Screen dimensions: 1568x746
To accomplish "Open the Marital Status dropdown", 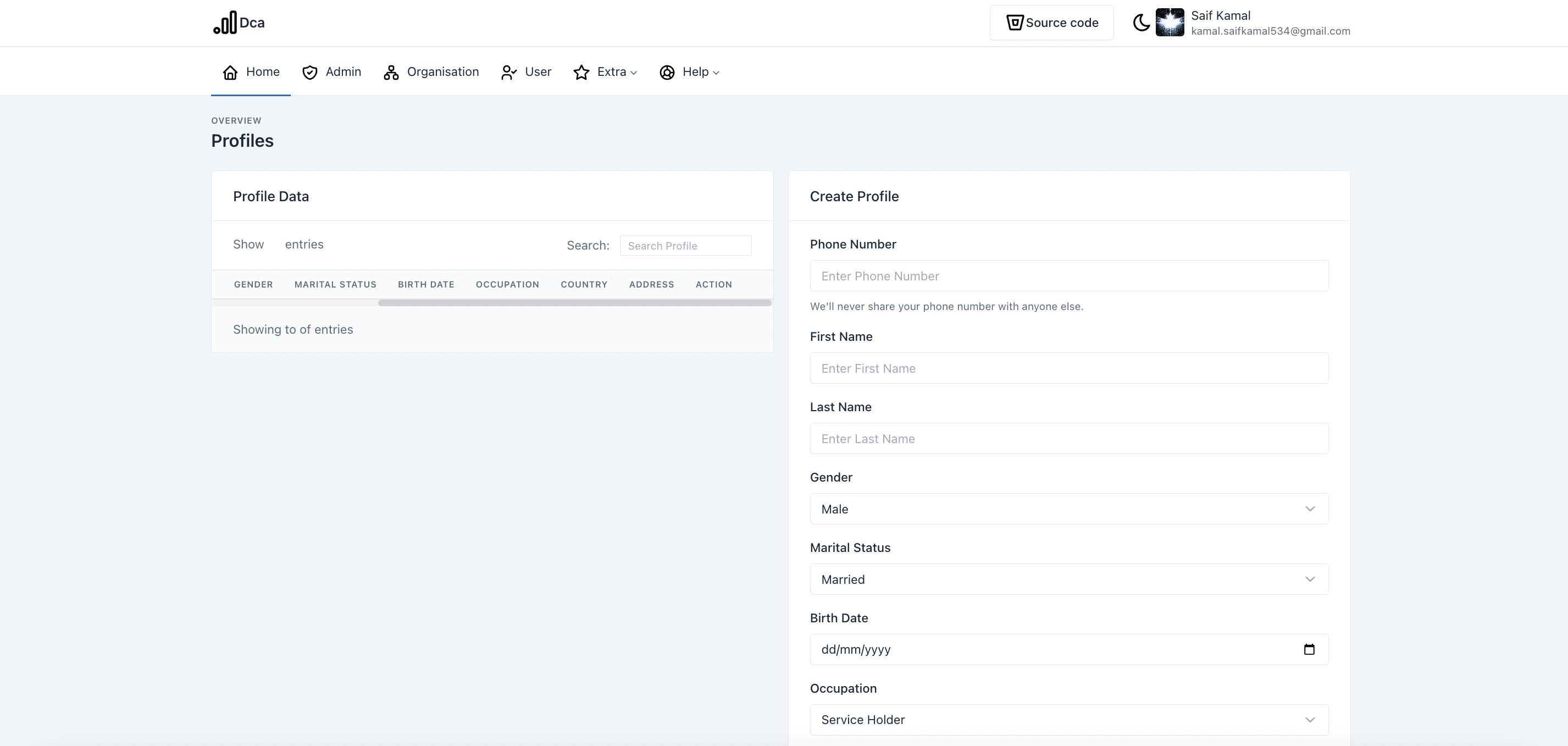I will pos(1068,579).
